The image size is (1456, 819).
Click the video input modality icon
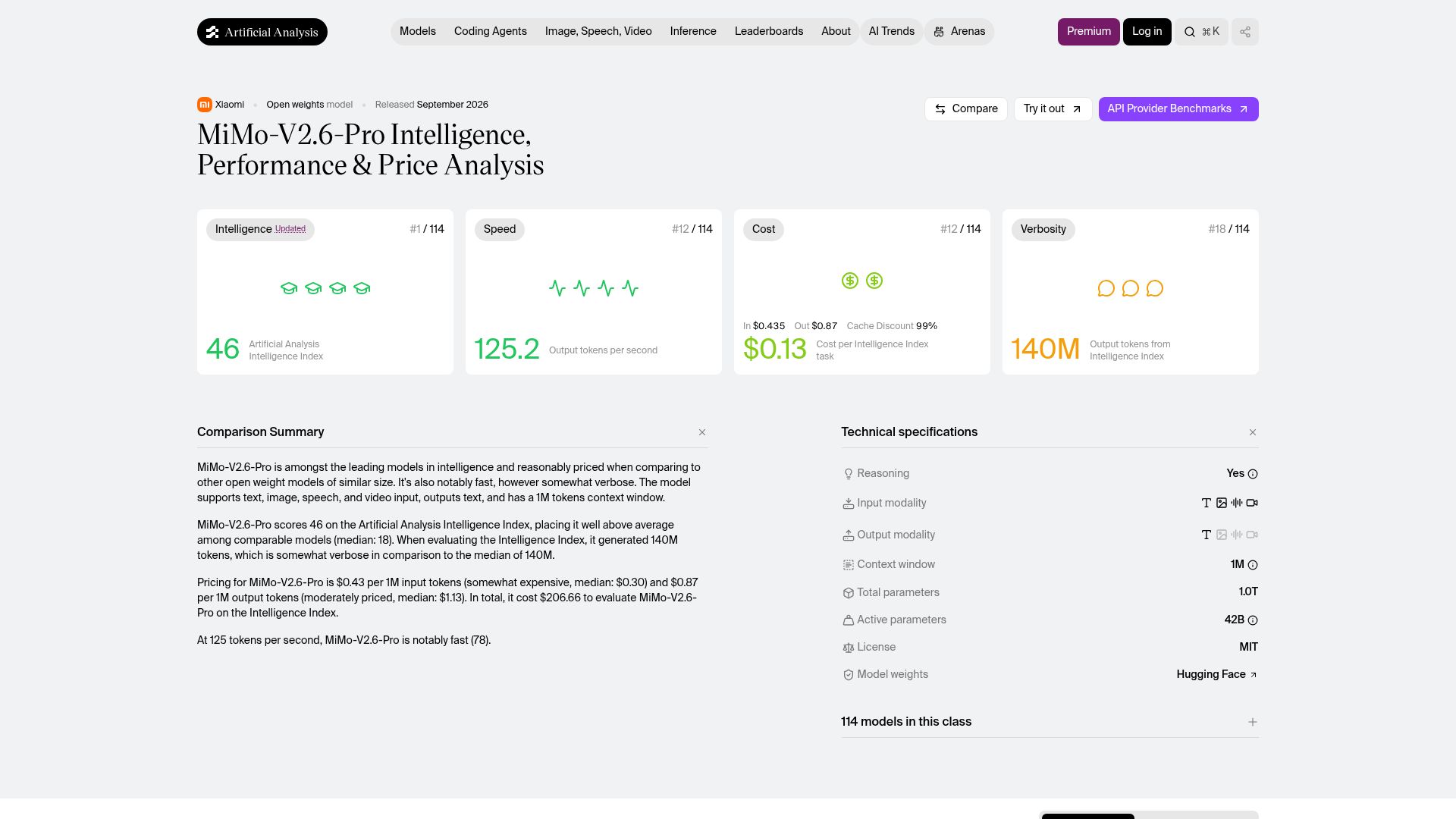click(1252, 503)
